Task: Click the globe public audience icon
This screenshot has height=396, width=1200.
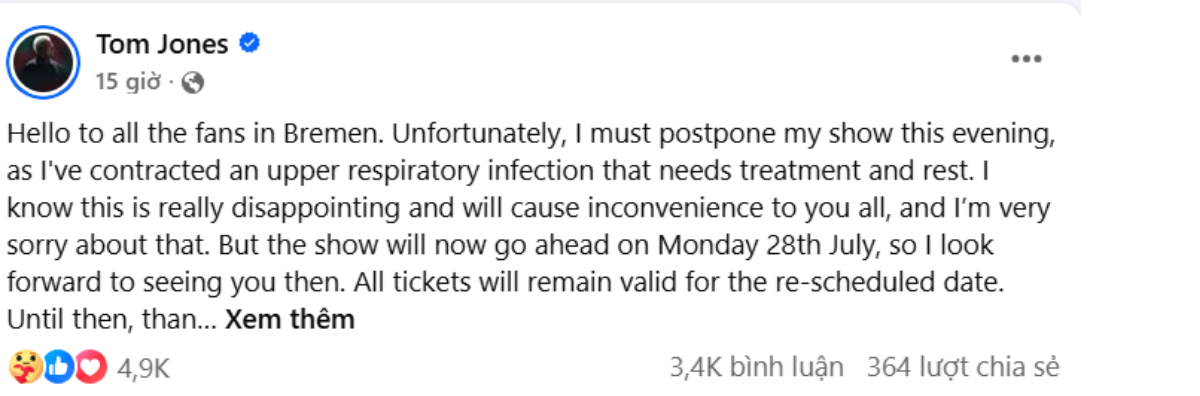Action: (x=193, y=83)
